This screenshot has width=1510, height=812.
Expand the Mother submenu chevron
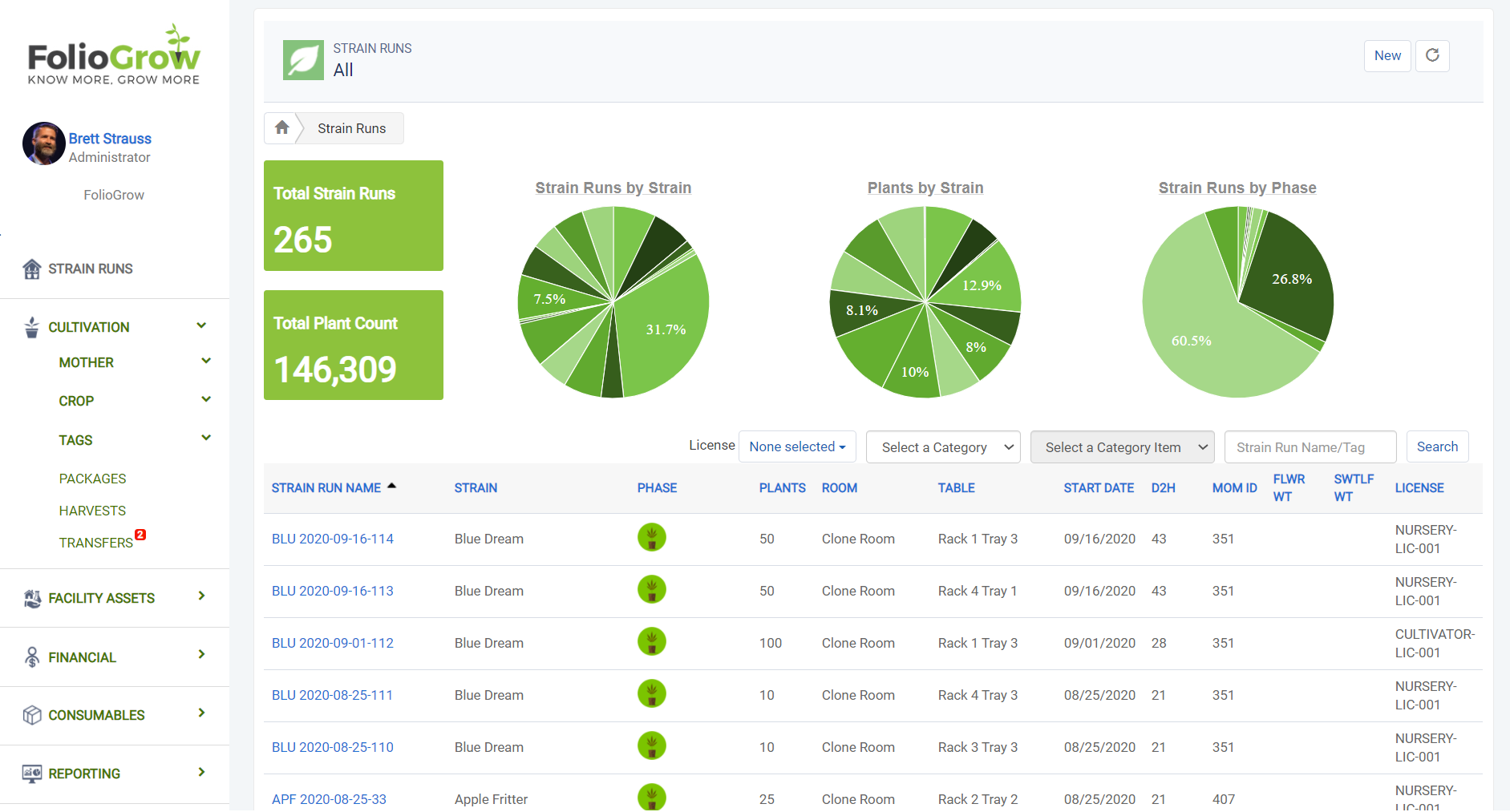(x=206, y=362)
